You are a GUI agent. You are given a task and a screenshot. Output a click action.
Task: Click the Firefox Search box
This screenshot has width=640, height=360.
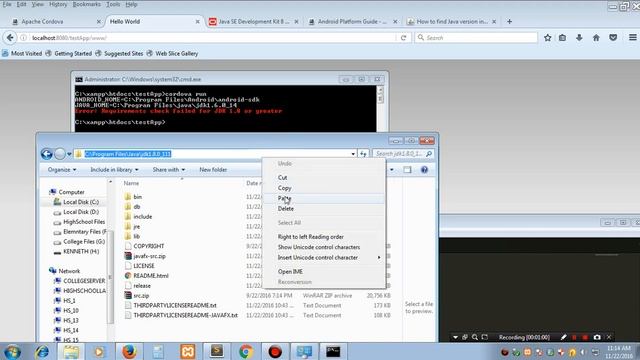point(476,38)
